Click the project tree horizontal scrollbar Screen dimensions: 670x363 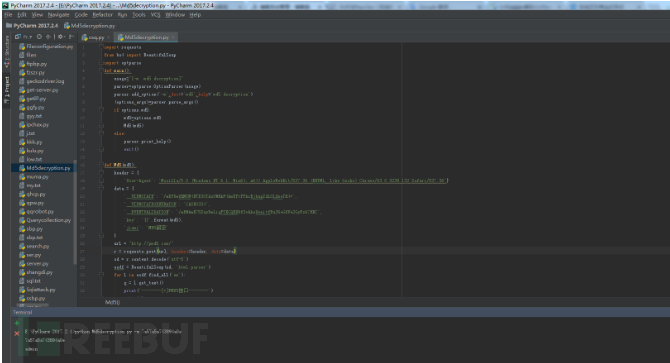(32, 305)
